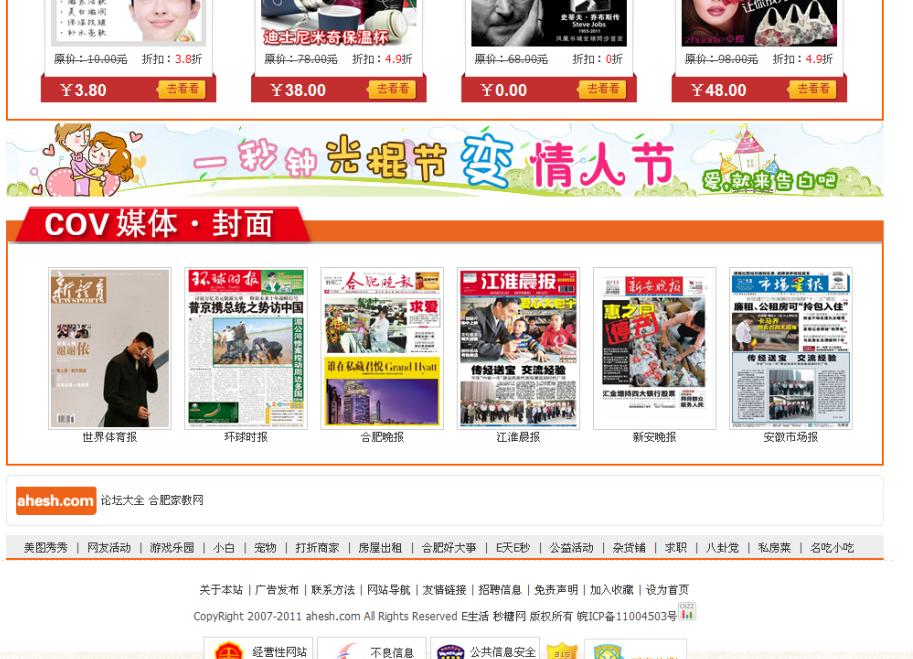Image resolution: width=913 pixels, height=659 pixels.
Task: Go to 美图秀秀 section
Action: pos(45,548)
